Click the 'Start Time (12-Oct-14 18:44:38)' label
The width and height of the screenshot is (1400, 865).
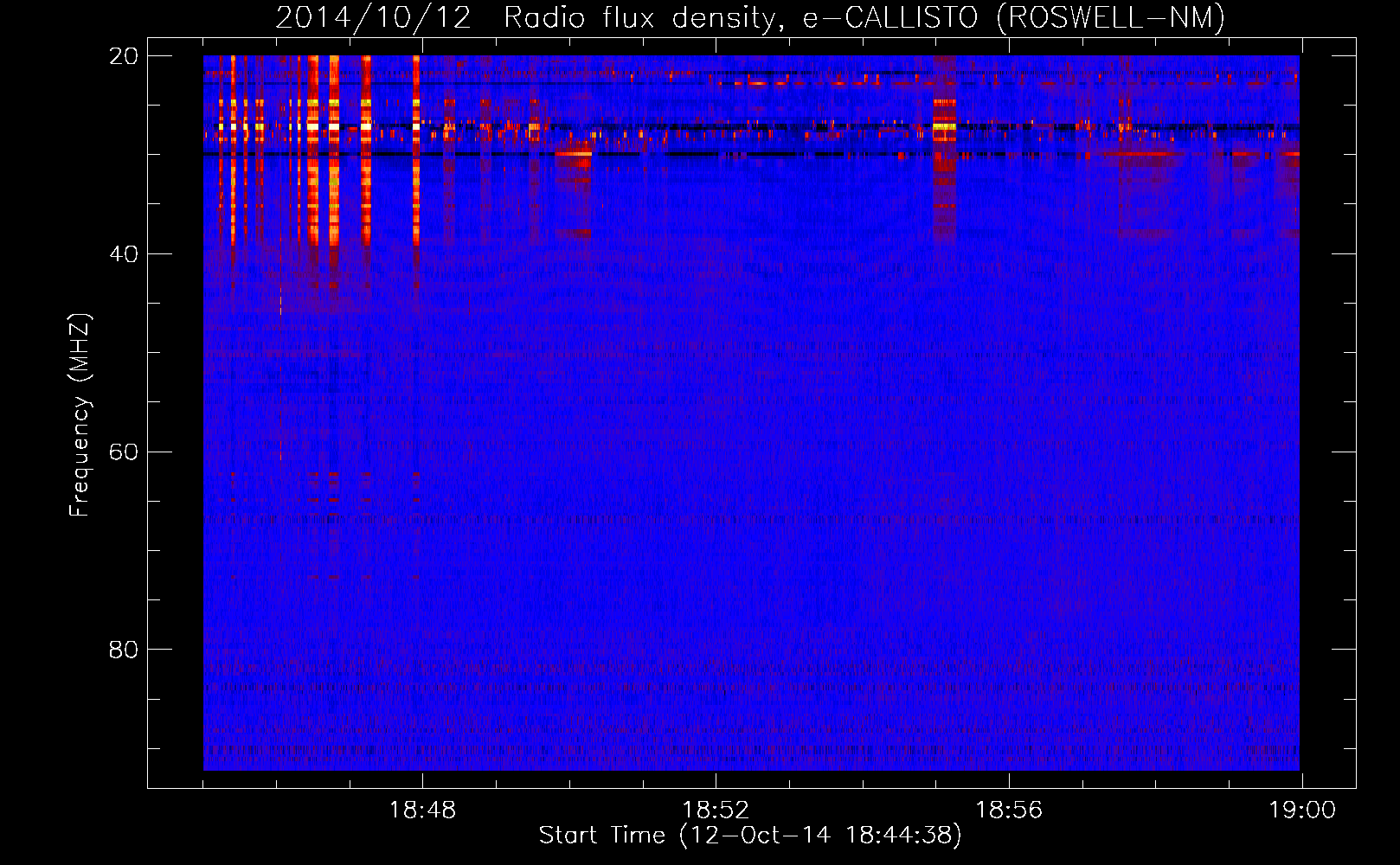point(750,836)
